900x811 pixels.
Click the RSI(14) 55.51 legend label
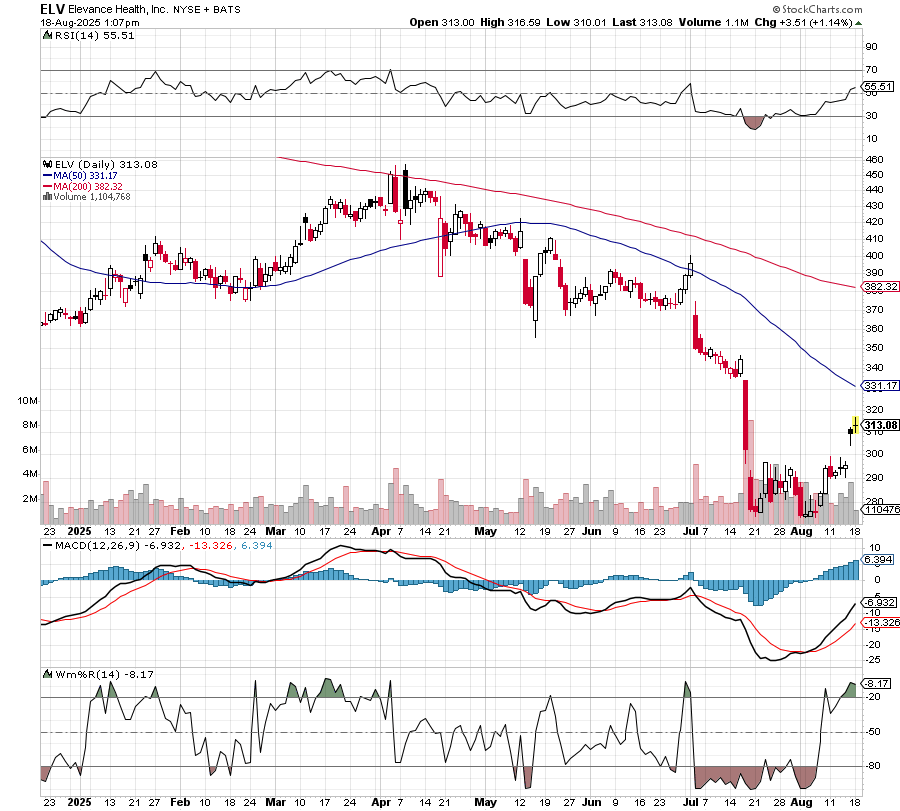coord(95,36)
